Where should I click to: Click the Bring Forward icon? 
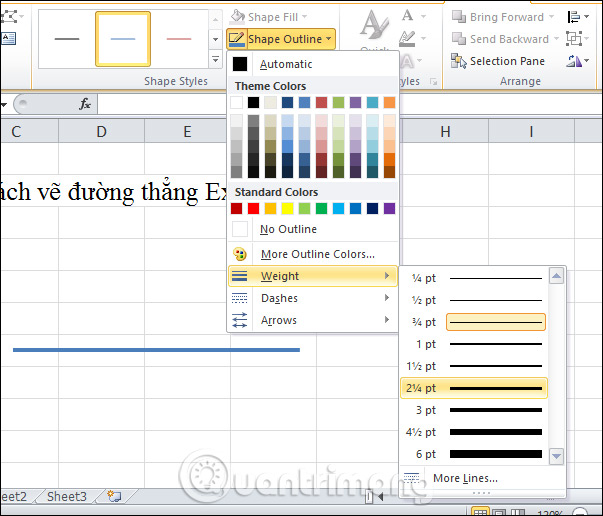point(458,17)
